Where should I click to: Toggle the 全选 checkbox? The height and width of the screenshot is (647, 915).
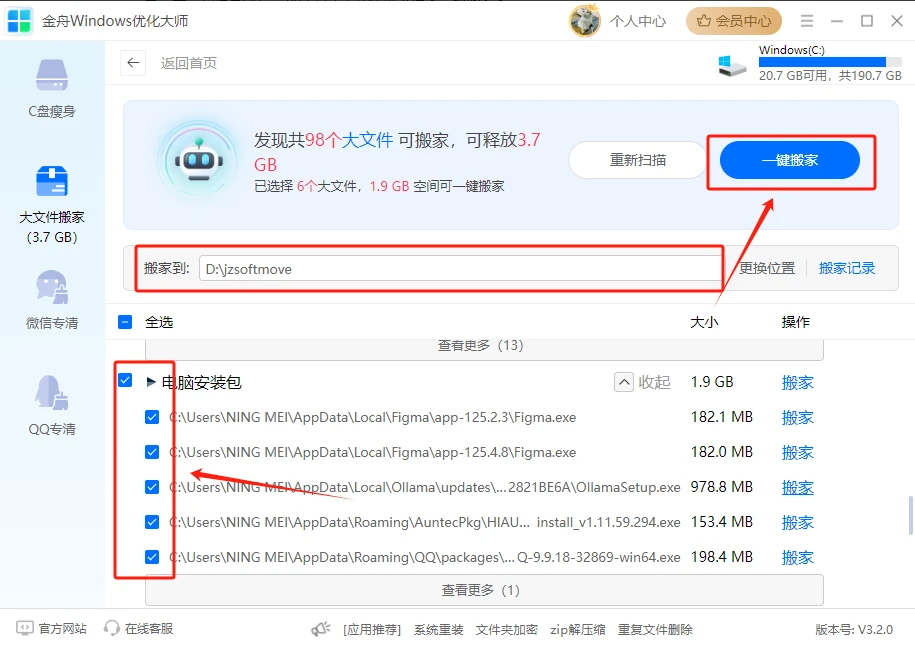pyautogui.click(x=125, y=322)
